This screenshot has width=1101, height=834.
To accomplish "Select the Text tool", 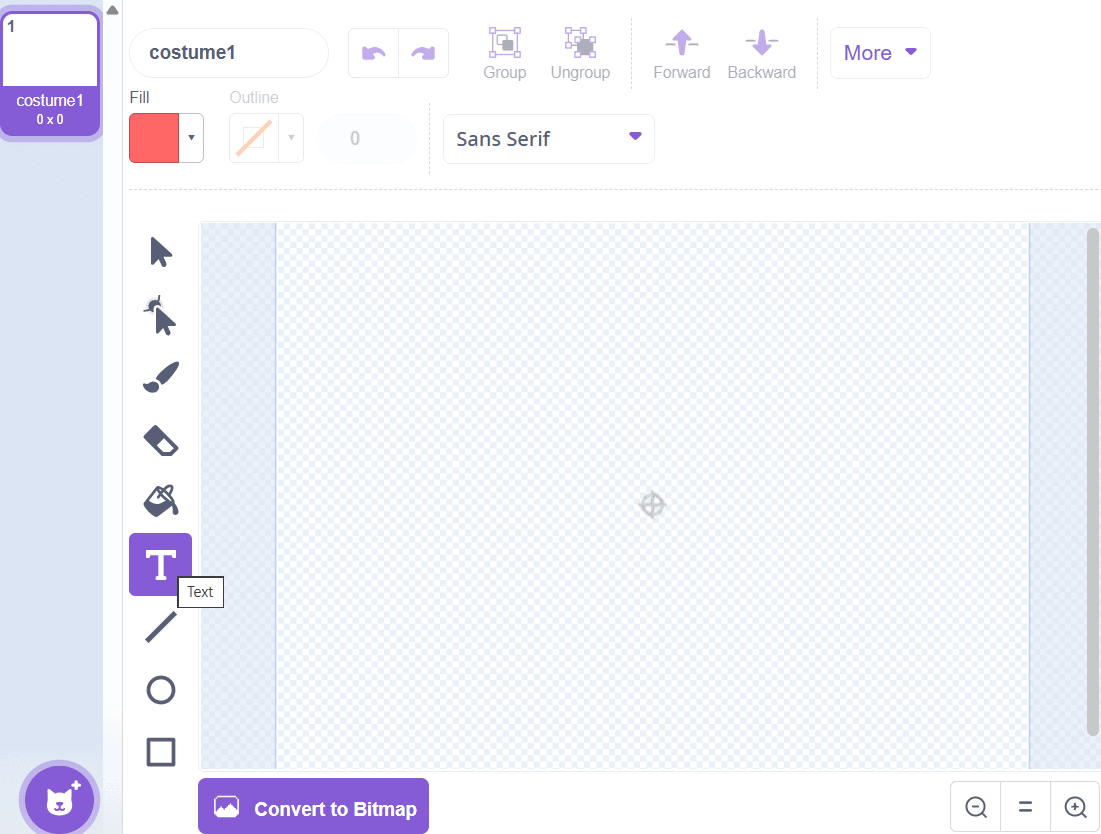I will click(160, 565).
